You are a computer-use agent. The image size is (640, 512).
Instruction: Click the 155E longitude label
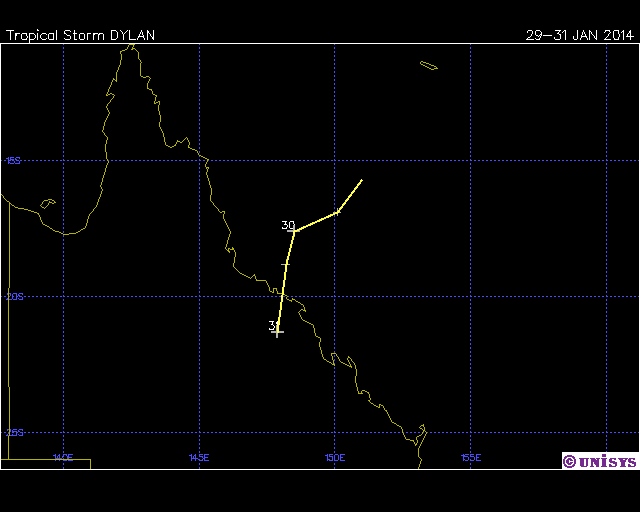471,457
